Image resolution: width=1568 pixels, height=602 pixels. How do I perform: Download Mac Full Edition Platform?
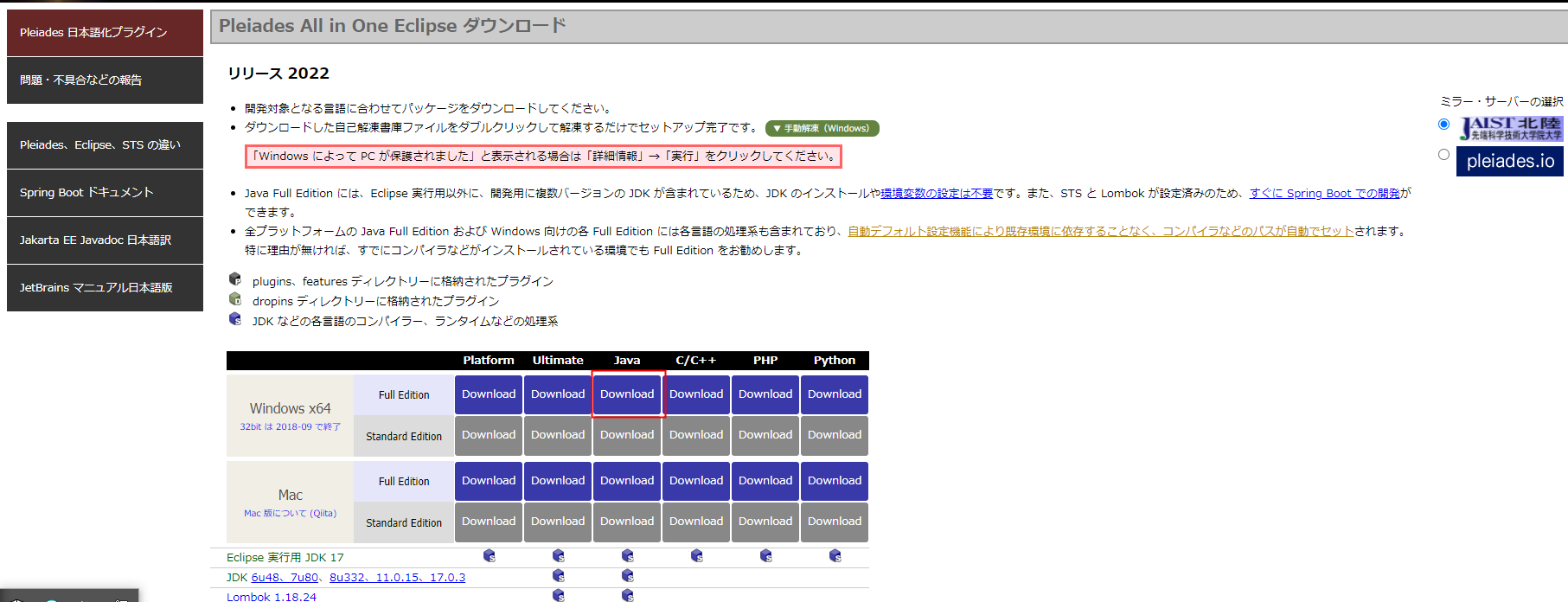pos(489,481)
